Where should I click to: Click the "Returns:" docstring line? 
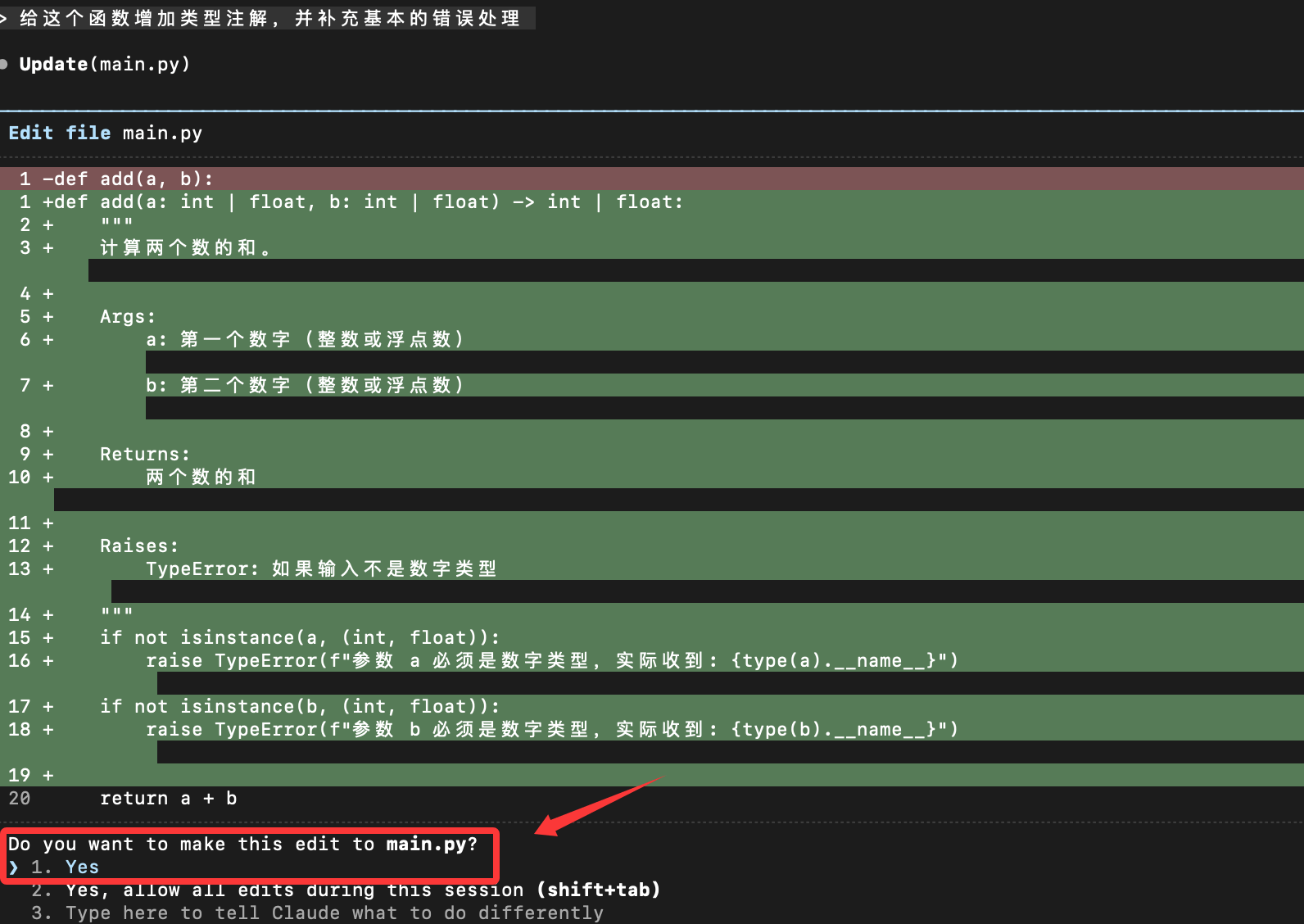click(144, 454)
